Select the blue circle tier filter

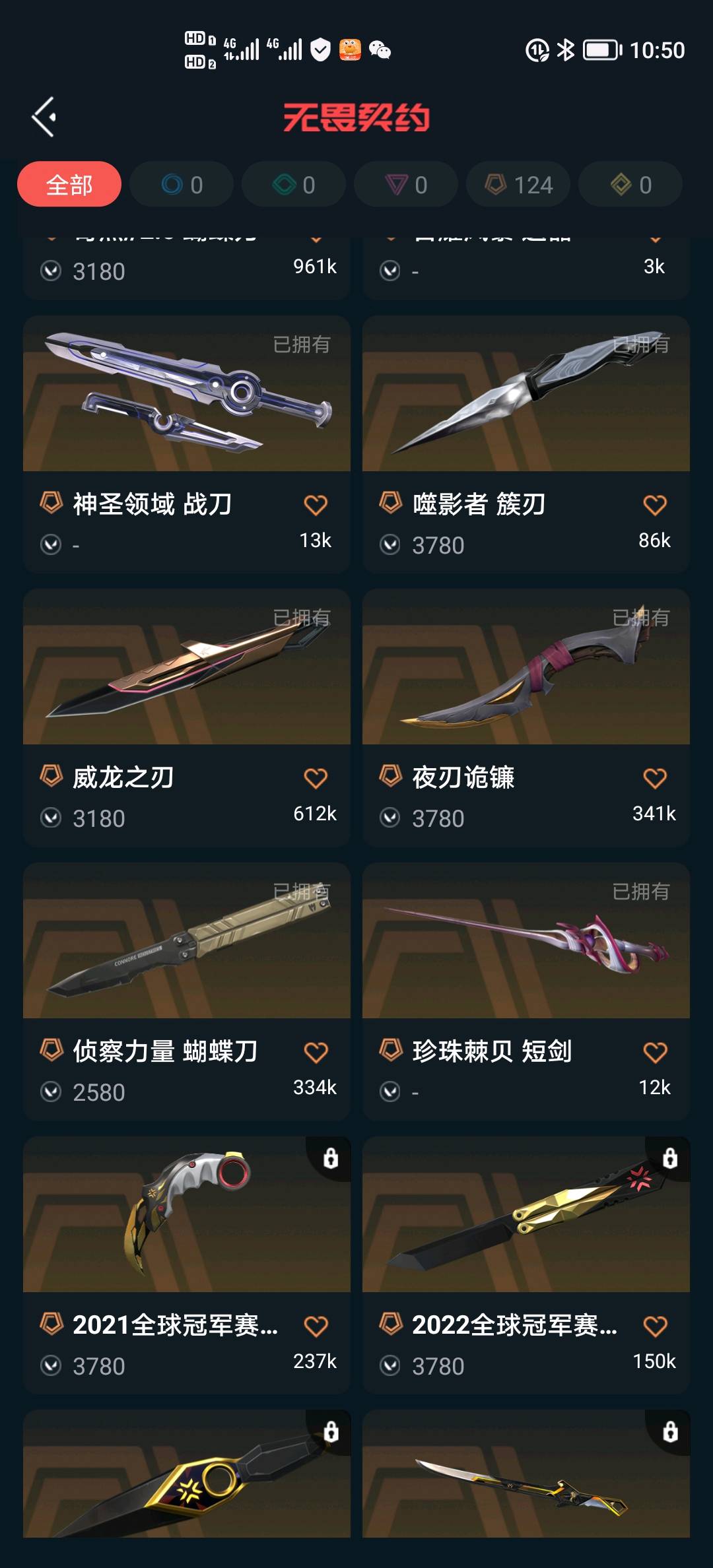click(x=182, y=184)
